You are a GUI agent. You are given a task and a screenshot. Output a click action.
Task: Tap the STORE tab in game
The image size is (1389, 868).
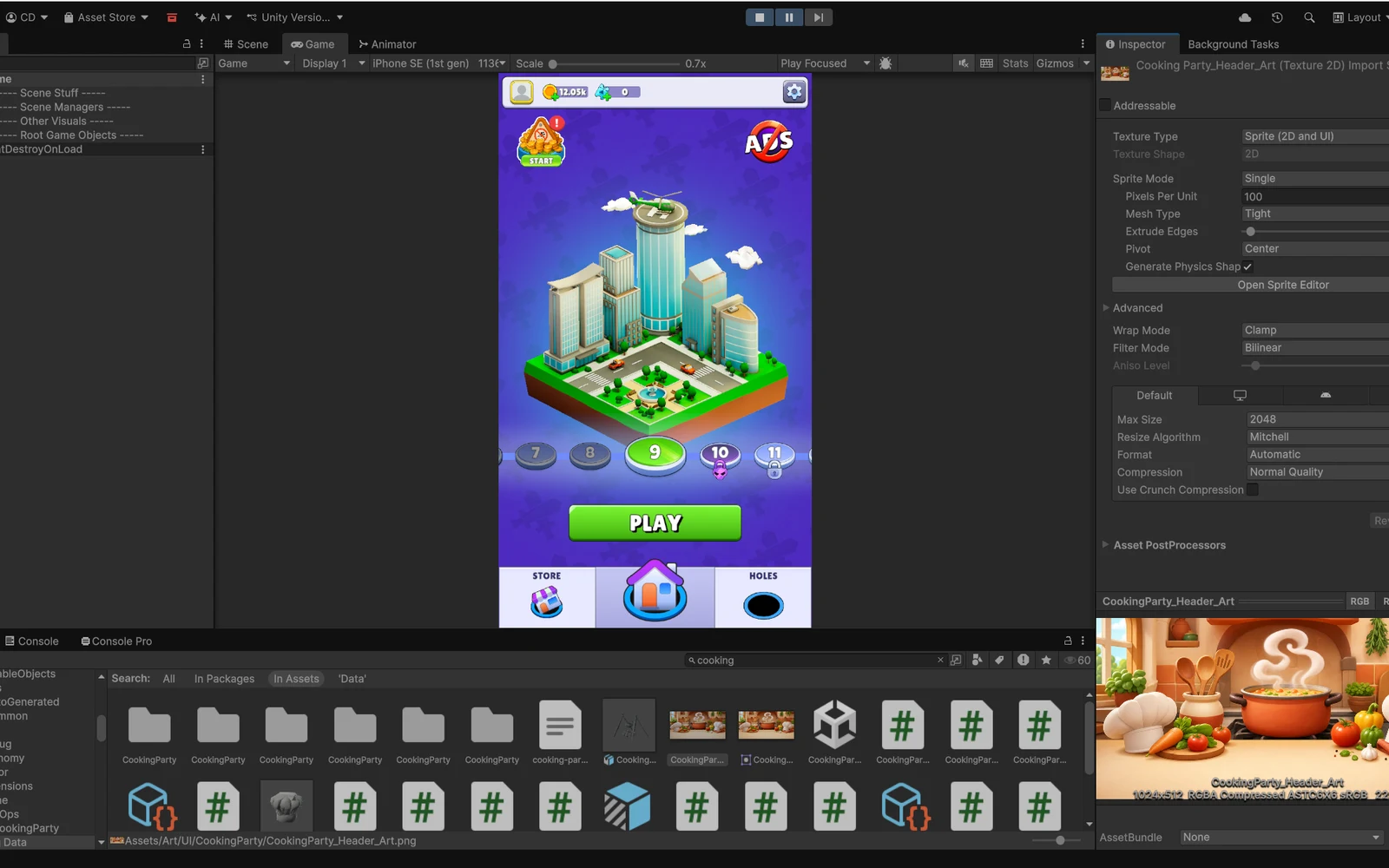click(547, 597)
